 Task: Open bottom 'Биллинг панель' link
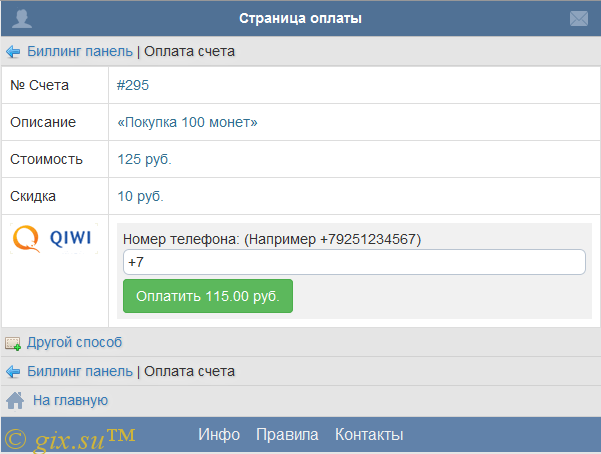(80, 371)
